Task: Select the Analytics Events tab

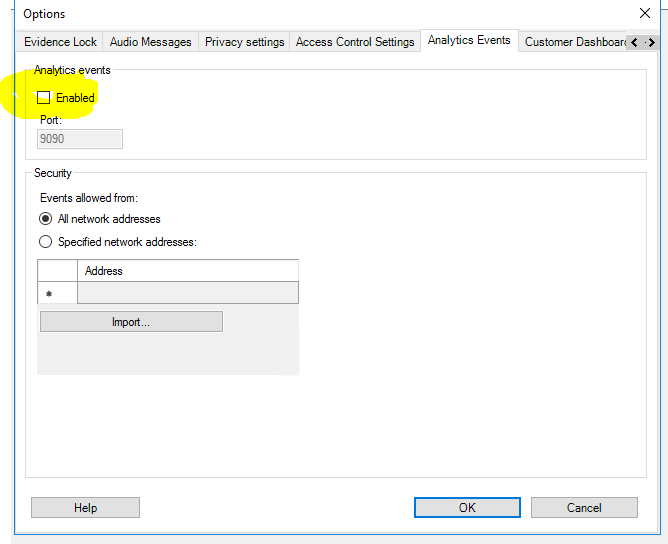Action: 469,40
